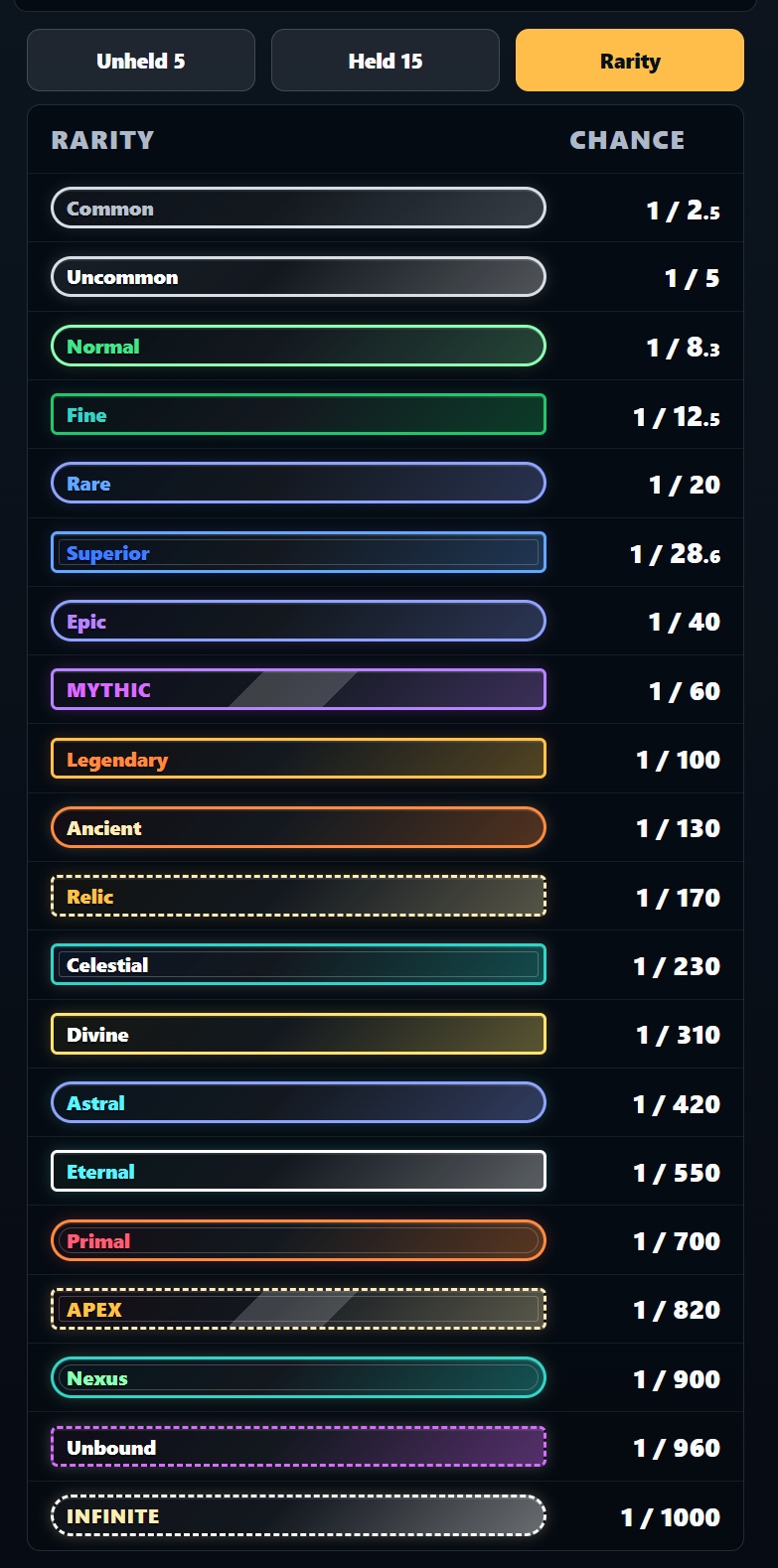Screen dimensions: 778x1568
Task: Select the Uncommon rarity pill
Action: [298, 277]
